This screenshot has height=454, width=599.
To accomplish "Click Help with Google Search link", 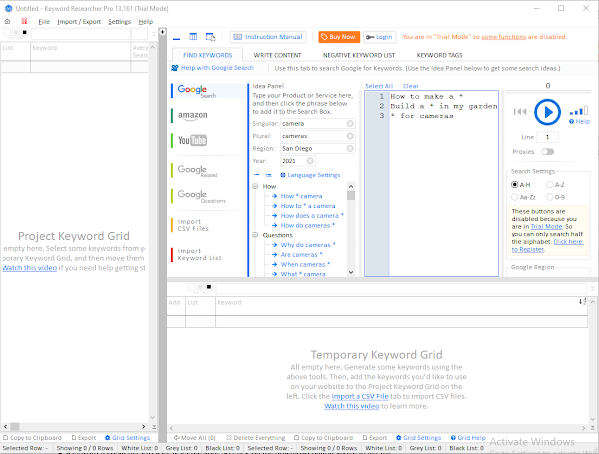I will coord(212,68).
